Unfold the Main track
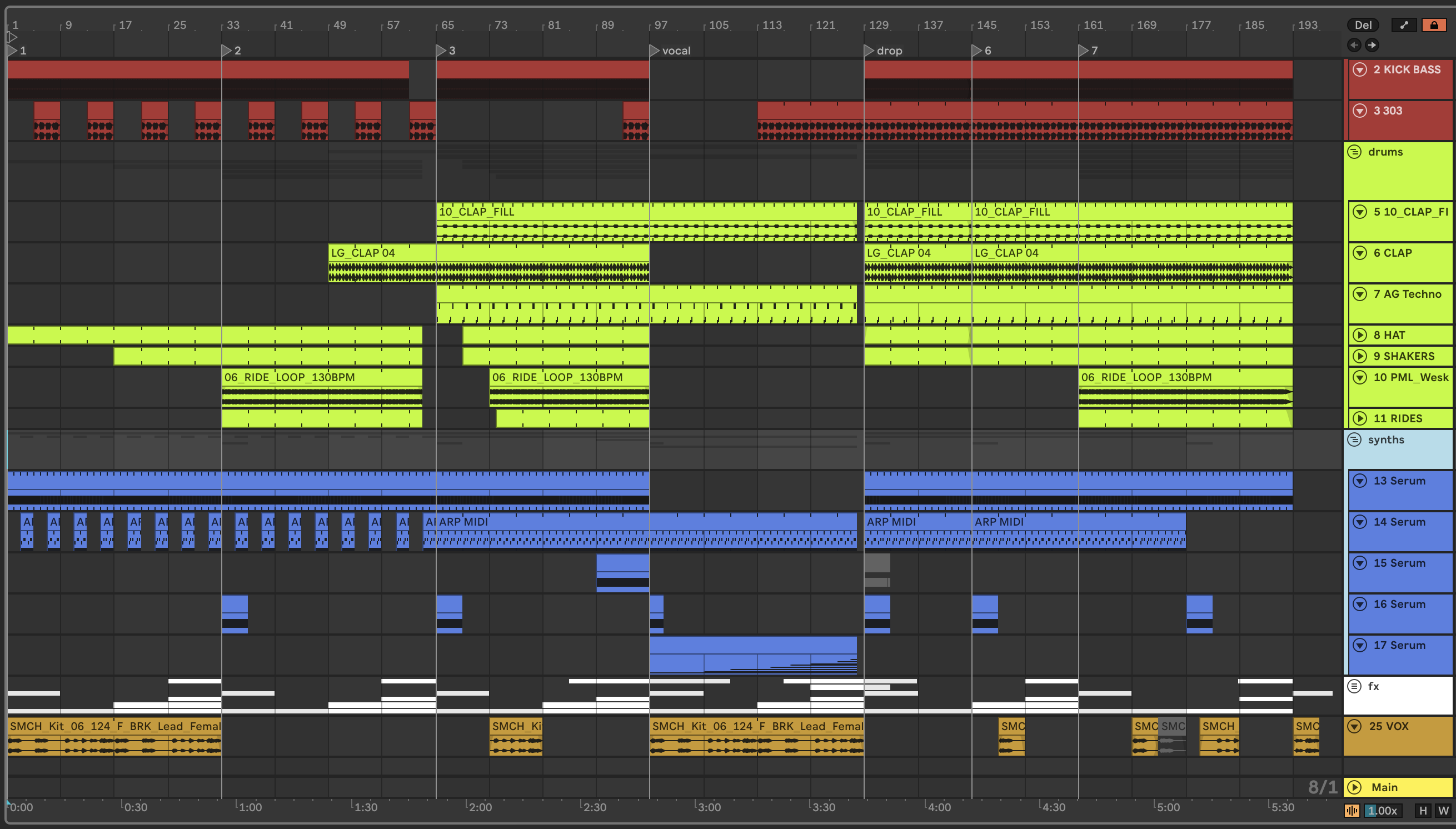Screen dimensions: 1456x829 tap(1355, 787)
